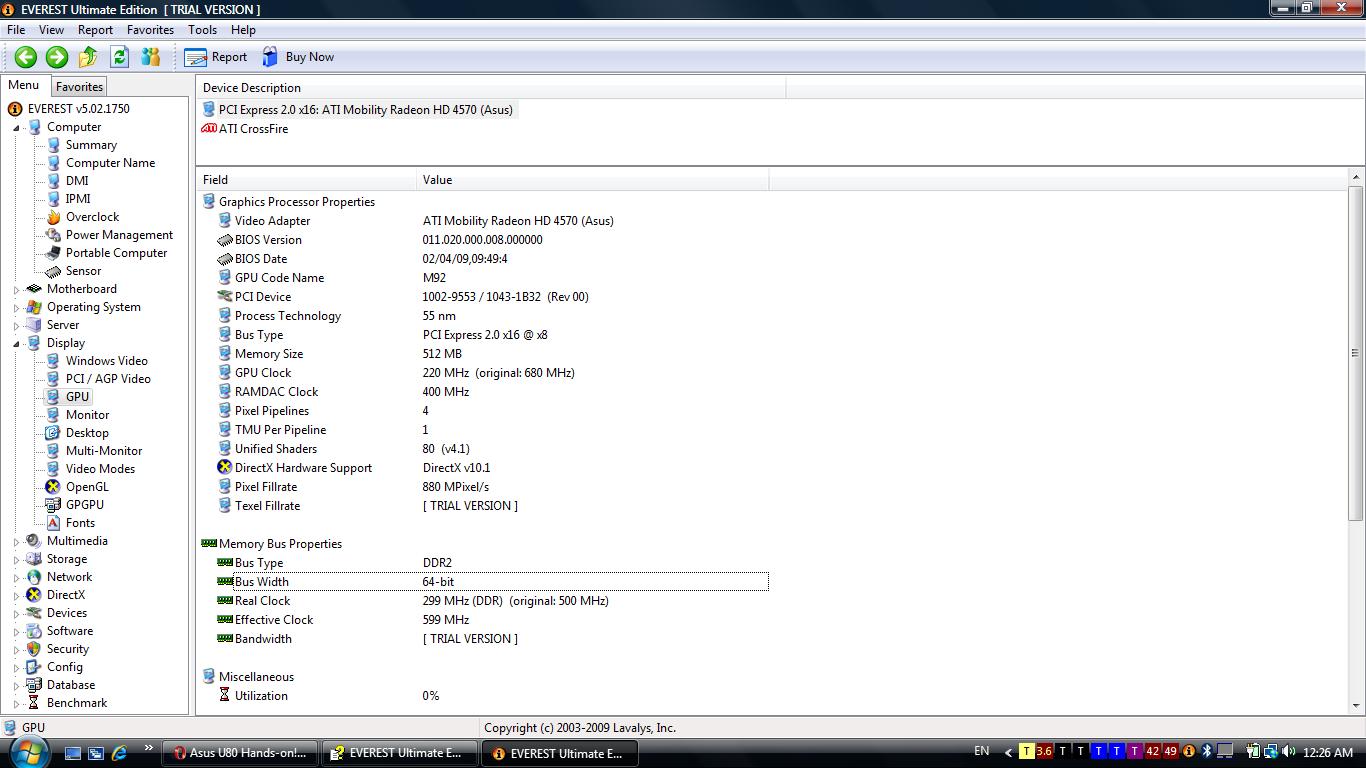The image size is (1366, 768).
Task: Select the ATI CrossFire device entry
Action: tap(253, 129)
